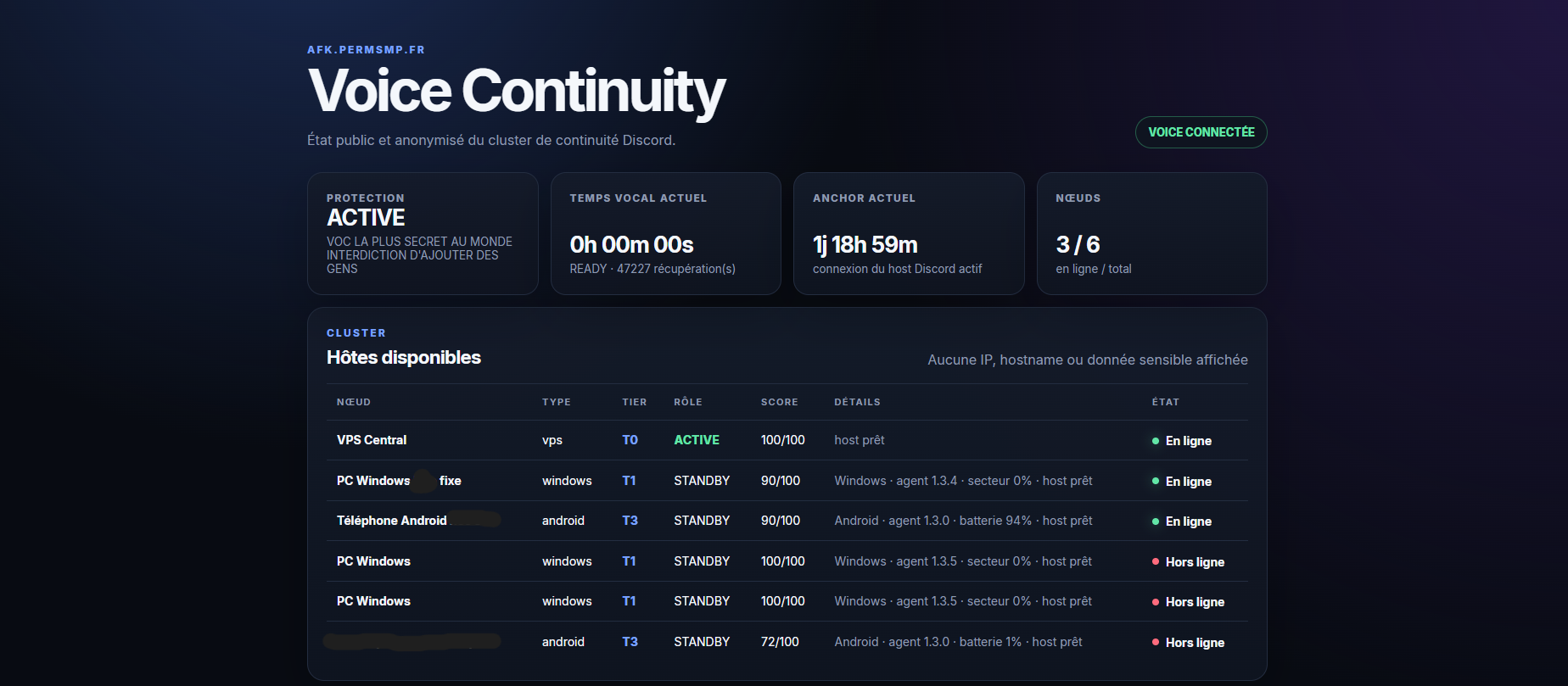1568x686 pixels.
Task: Click the 1j 18h 59m anchor value
Action: (x=865, y=245)
